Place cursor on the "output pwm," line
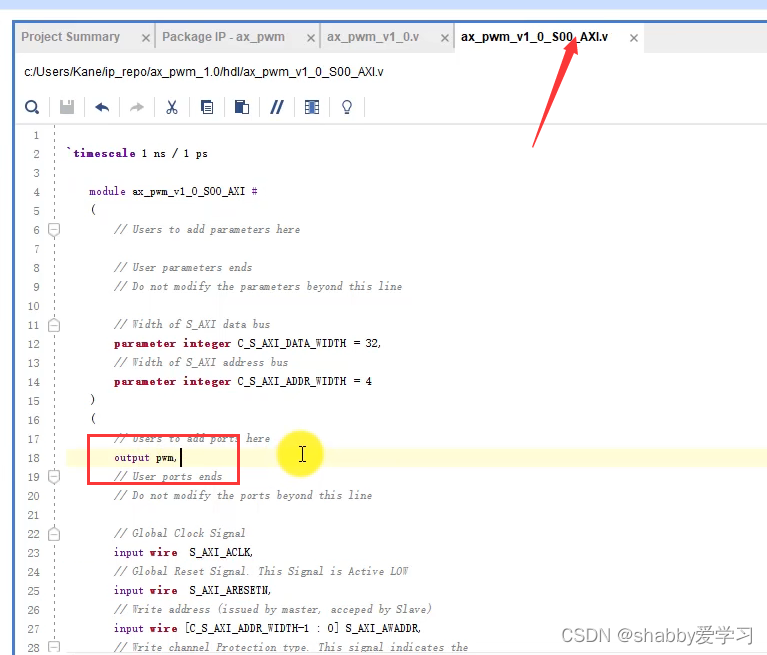This screenshot has height=655, width=767. click(145, 458)
